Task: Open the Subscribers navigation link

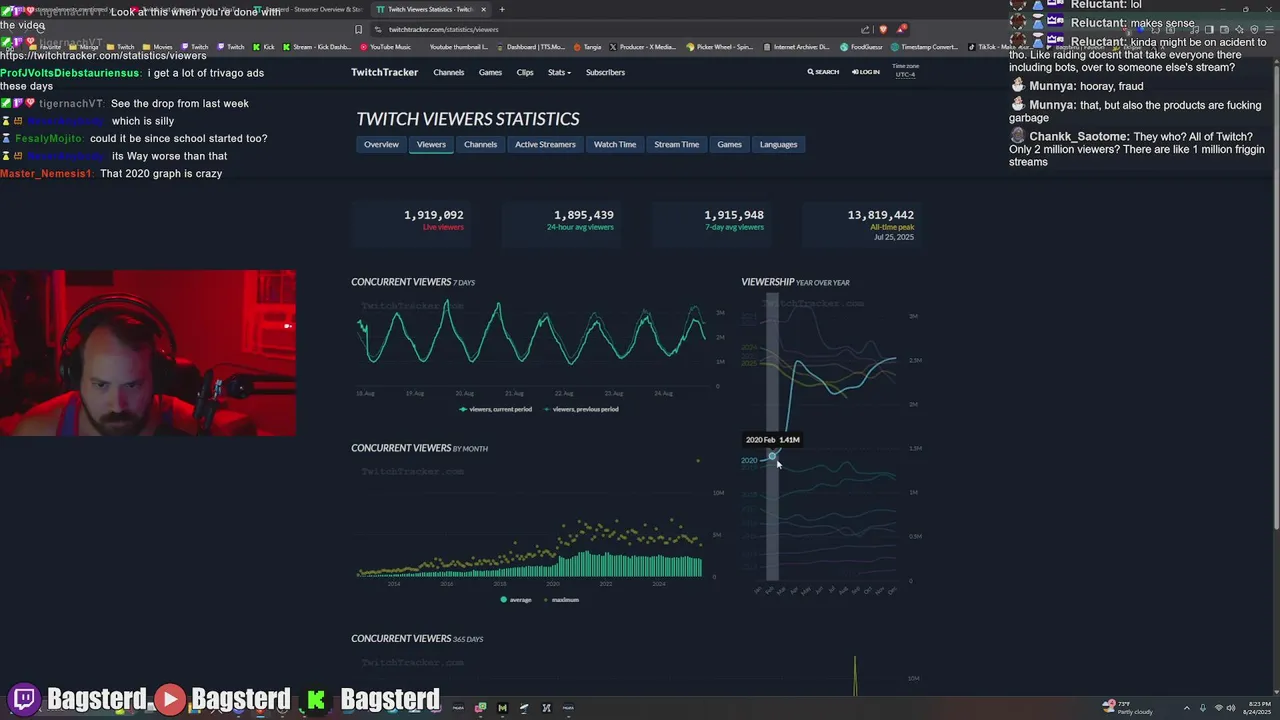Action: 605,72
